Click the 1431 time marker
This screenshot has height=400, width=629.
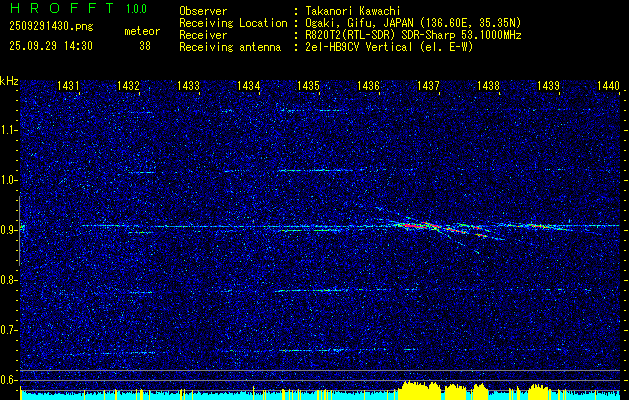tap(68, 85)
